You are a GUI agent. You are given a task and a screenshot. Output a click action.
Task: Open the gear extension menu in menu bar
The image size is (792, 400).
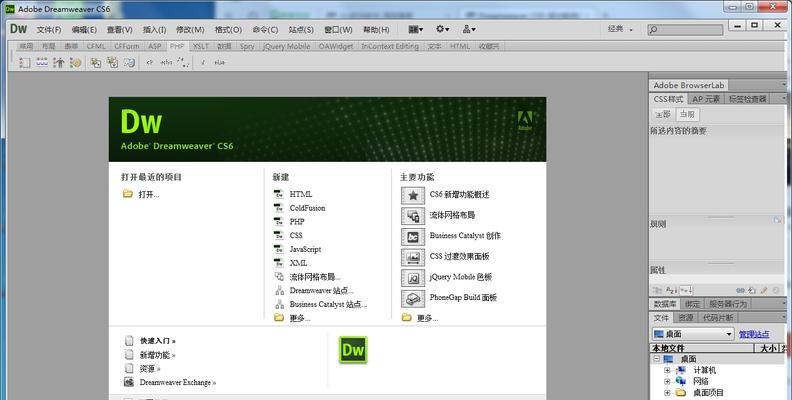[x=442, y=29]
